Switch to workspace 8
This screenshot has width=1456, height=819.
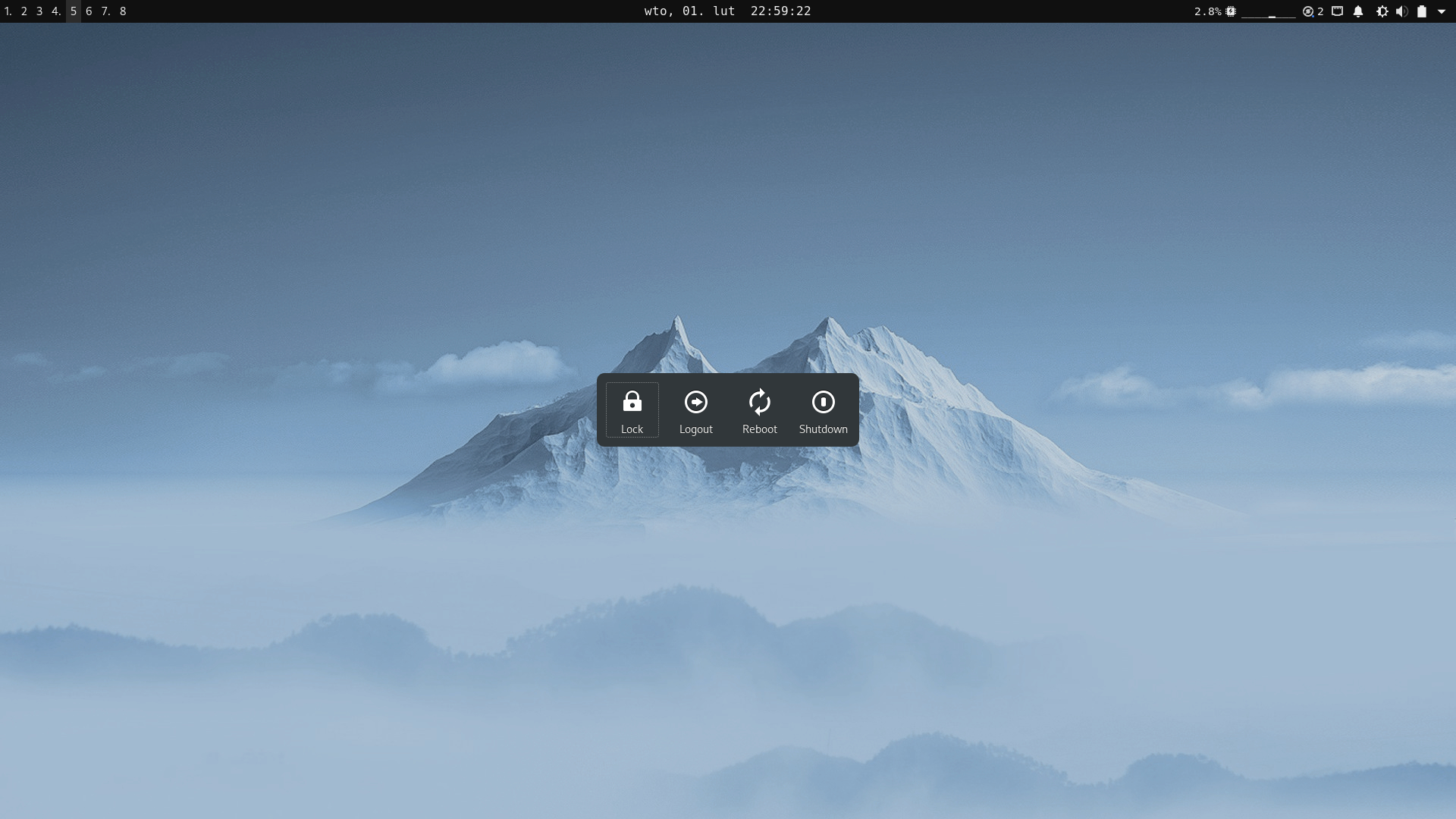[x=123, y=11]
